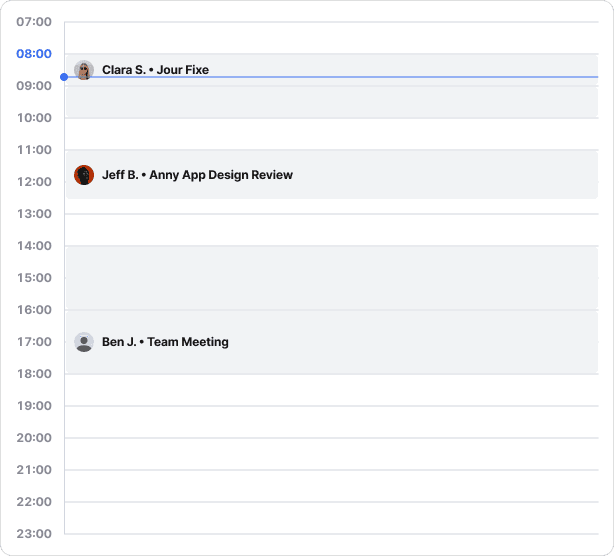
Task: Click Jeff B. avatar icon
Action: pos(84,175)
